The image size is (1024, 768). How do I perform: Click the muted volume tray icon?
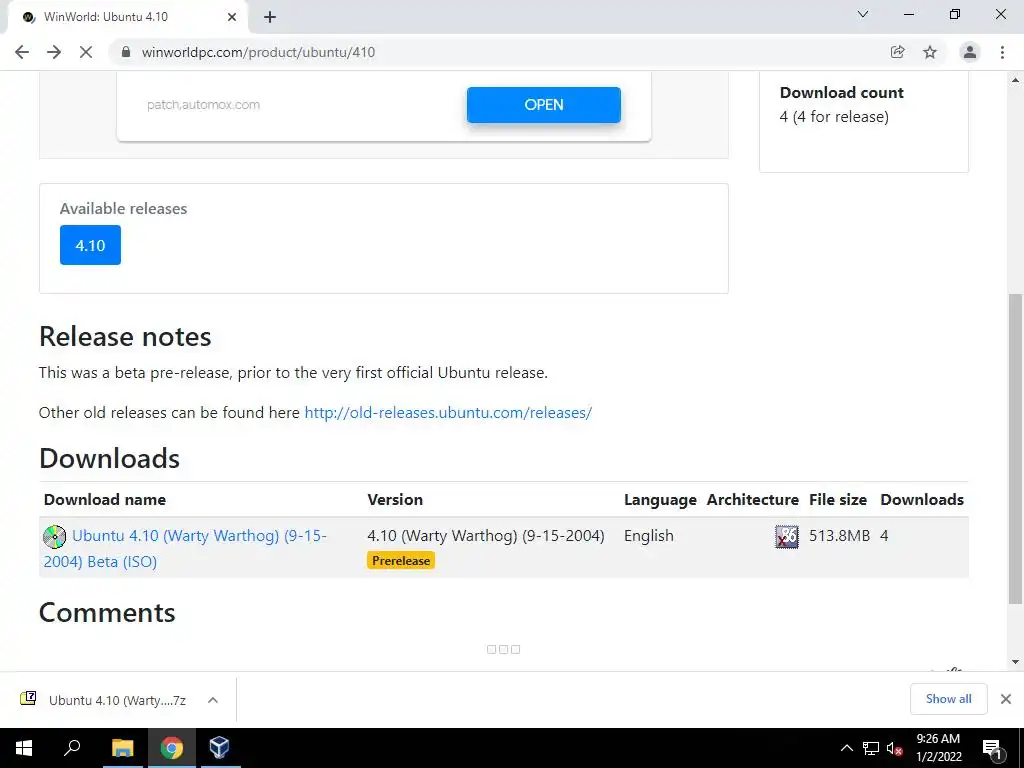coord(895,748)
